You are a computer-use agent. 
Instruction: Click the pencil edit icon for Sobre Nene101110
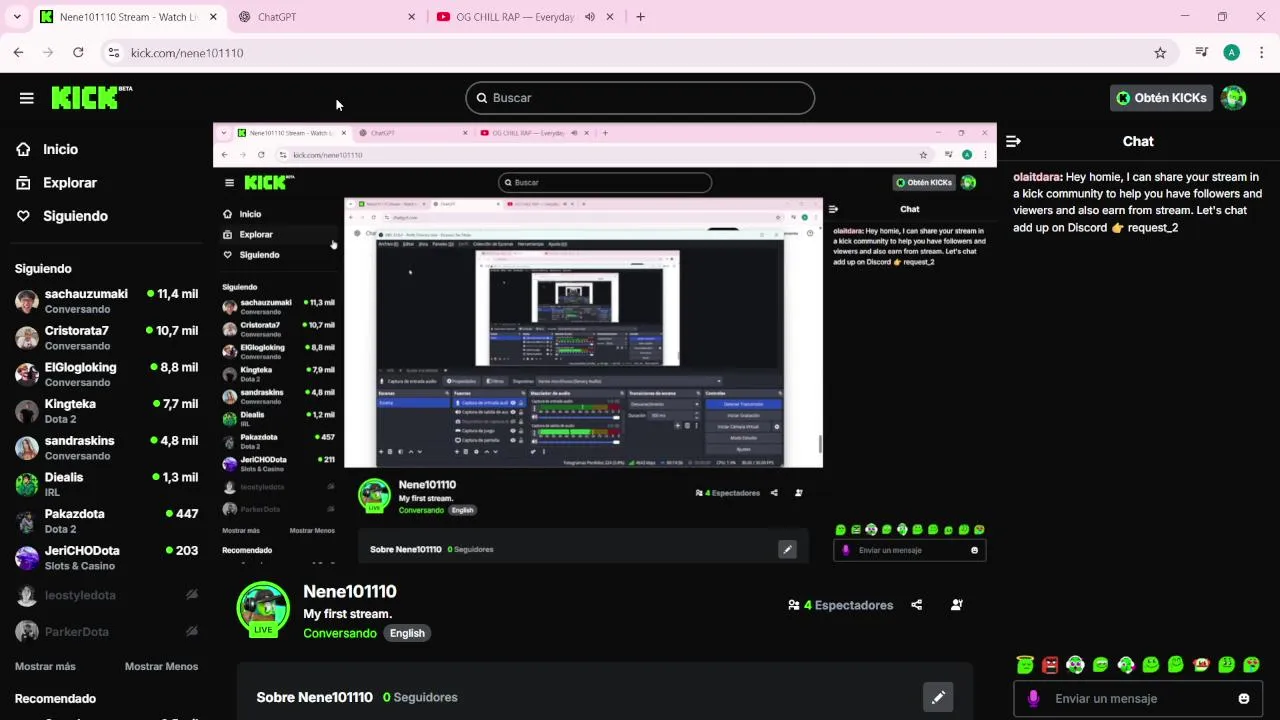tap(938, 698)
